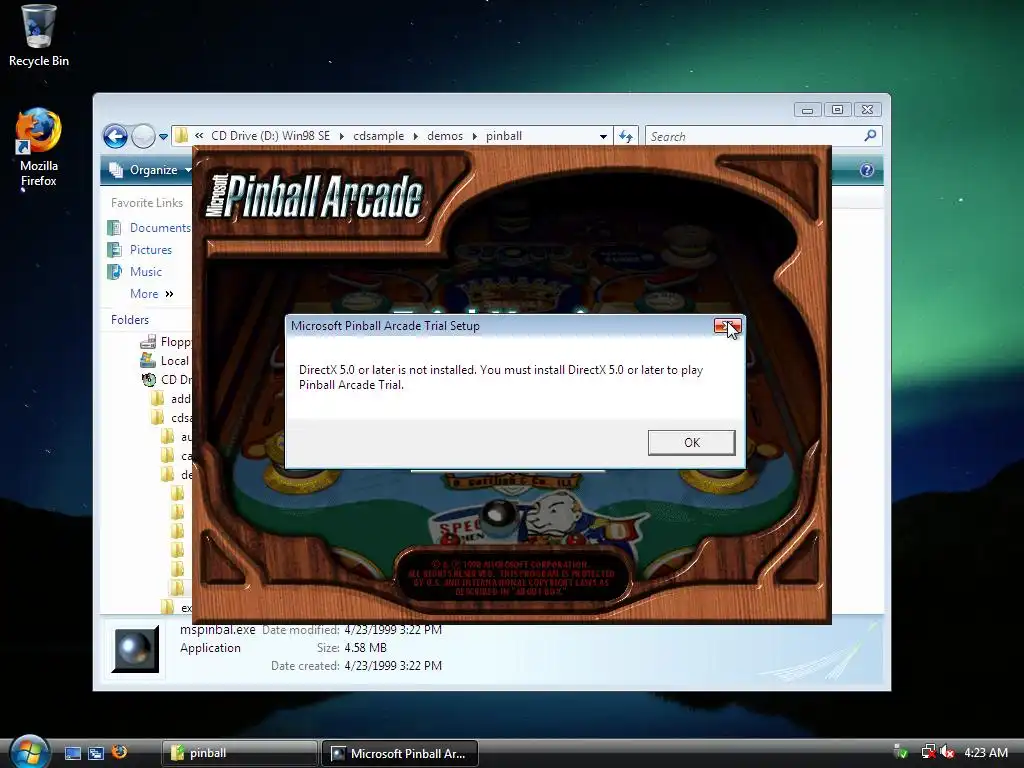Open the address bar history dropdown
Viewport: 1024px width, 768px height.
pos(603,136)
